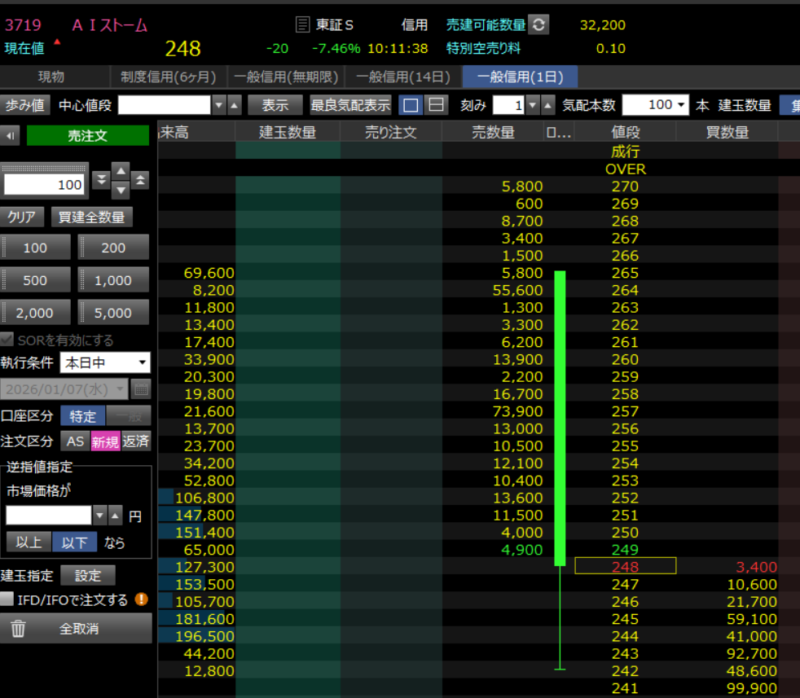Select the split-pane board layout icon
Image resolution: width=800 pixels, height=698 pixels.
[436, 105]
